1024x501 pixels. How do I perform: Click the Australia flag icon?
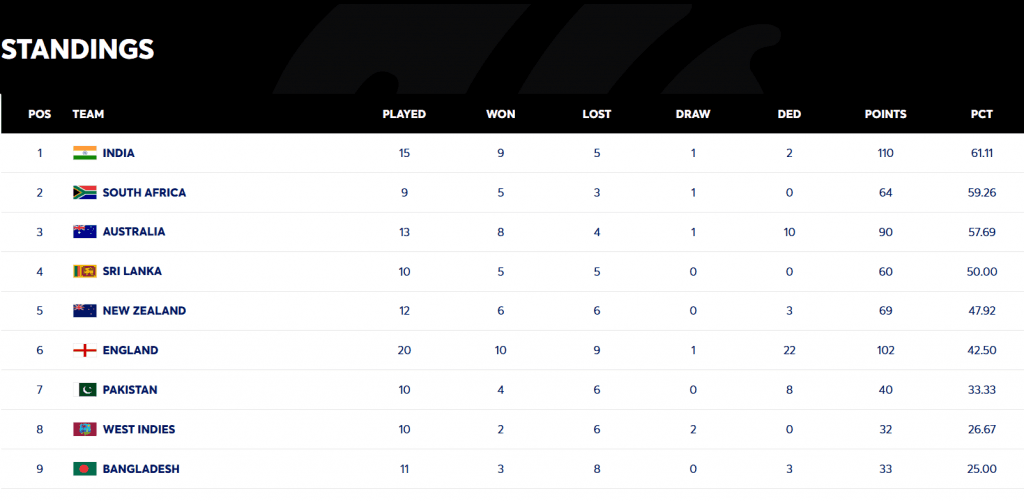point(84,232)
